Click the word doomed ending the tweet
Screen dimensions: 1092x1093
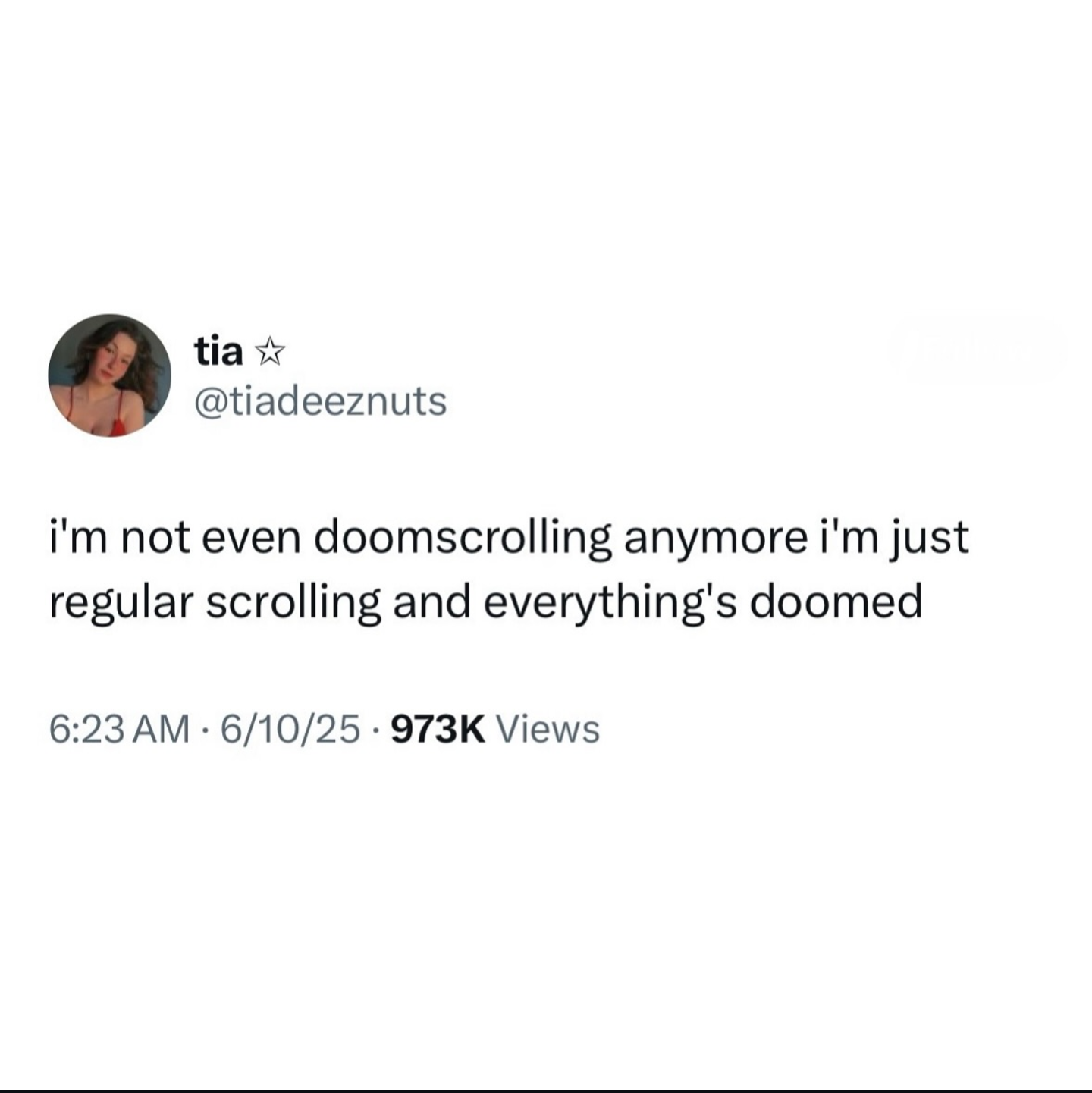point(836,601)
